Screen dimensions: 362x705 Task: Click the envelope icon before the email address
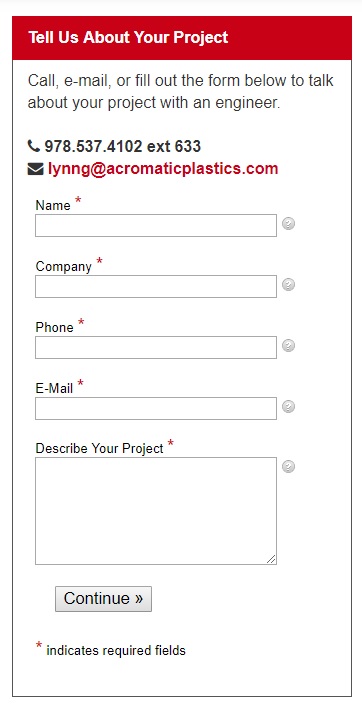[x=36, y=169]
